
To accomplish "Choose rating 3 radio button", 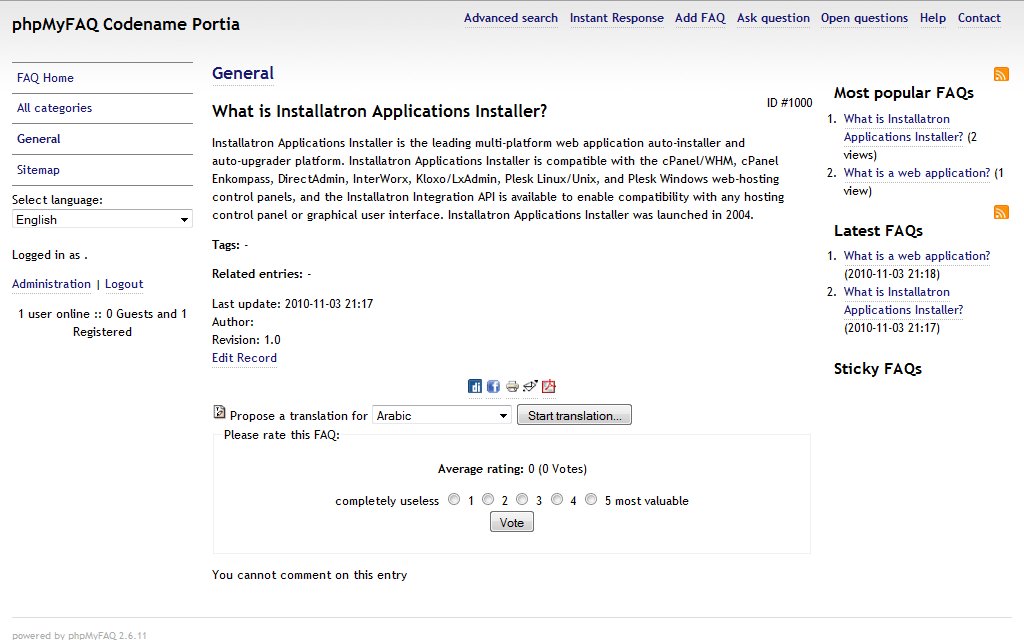I will tap(522, 499).
